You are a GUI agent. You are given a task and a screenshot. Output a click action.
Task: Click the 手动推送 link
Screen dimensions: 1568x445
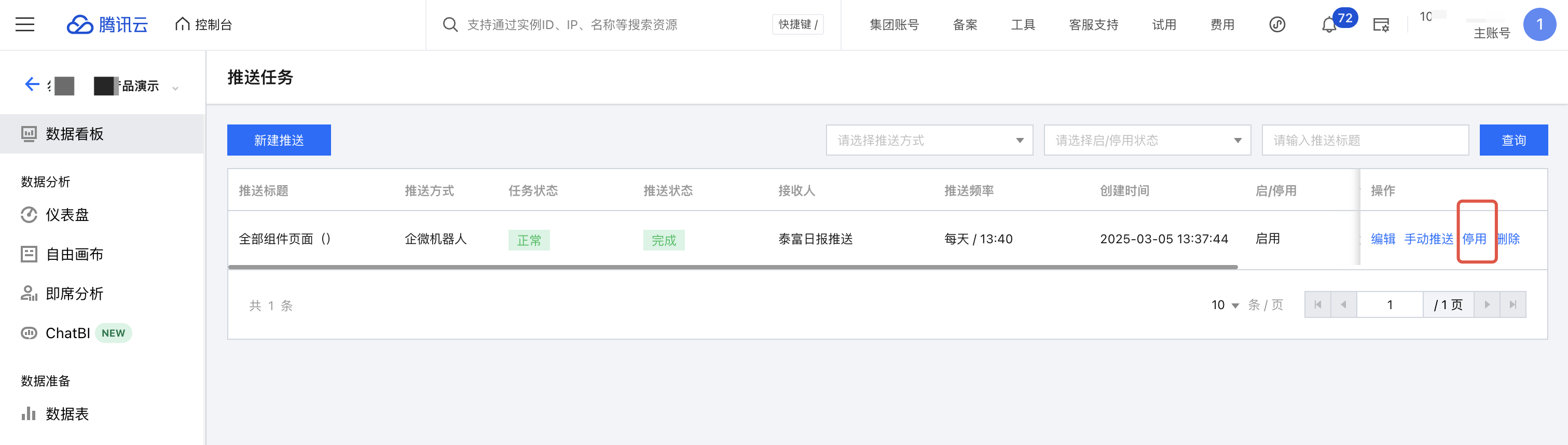tap(1428, 239)
